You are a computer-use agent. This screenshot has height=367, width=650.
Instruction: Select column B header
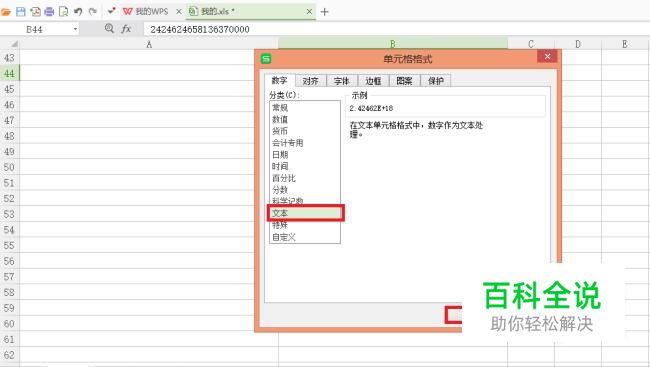click(x=393, y=44)
